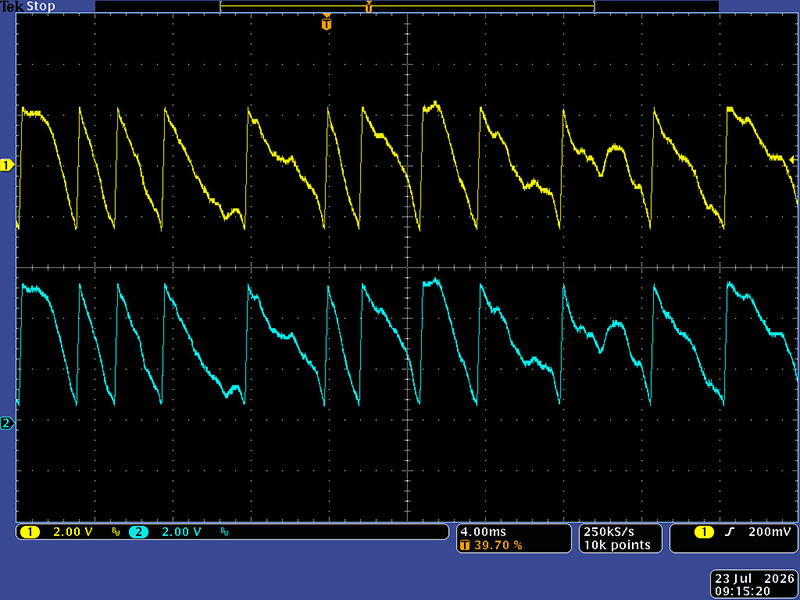Click the trigger source channel 1 badge
The image size is (800, 600).
[704, 532]
